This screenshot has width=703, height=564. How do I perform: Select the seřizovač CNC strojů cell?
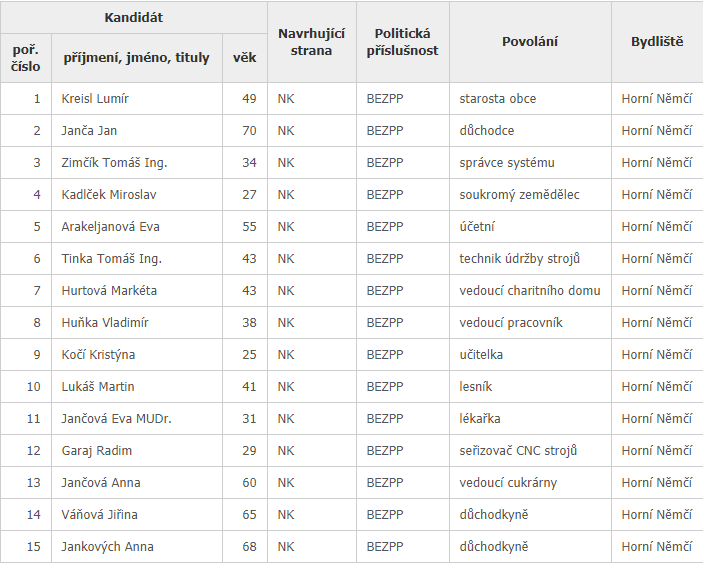point(520,451)
